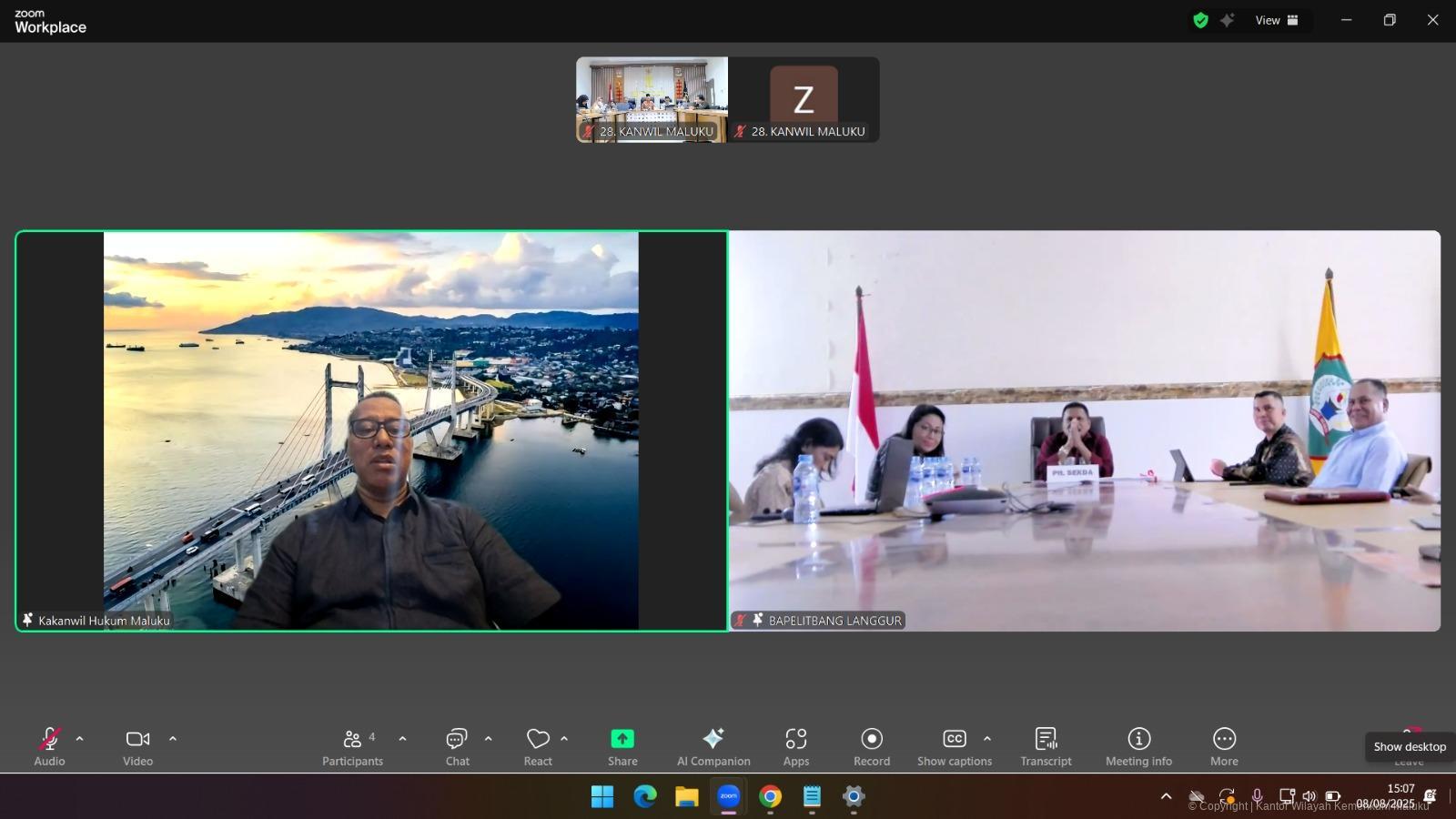
Task: Click the display/cast icon in system tray
Action: (1286, 796)
